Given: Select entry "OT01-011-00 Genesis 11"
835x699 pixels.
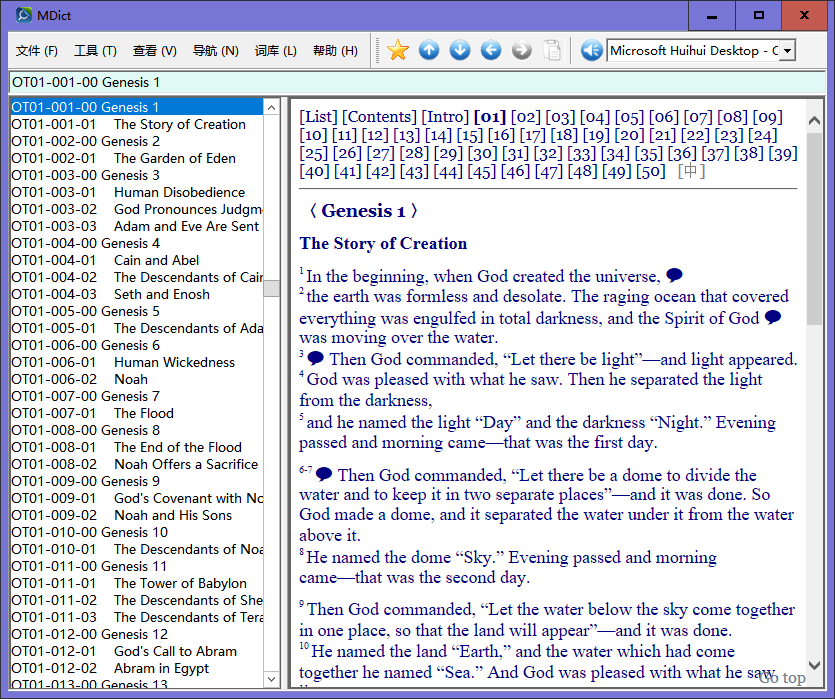Looking at the screenshot, I should 137,566.
